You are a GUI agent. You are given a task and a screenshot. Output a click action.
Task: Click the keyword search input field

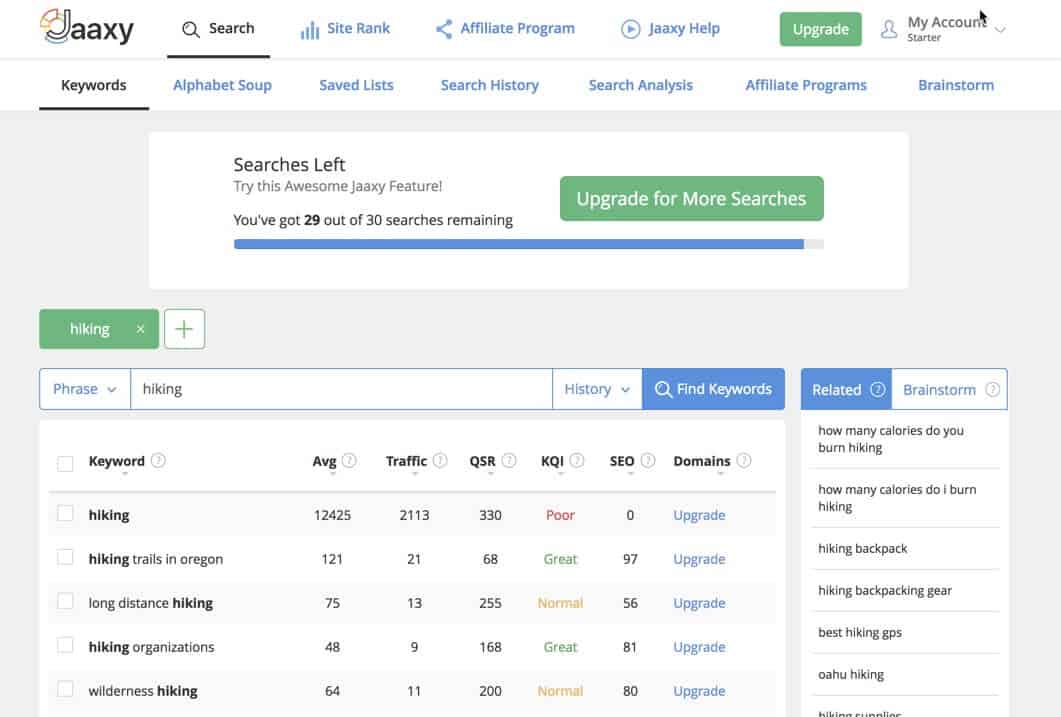341,389
